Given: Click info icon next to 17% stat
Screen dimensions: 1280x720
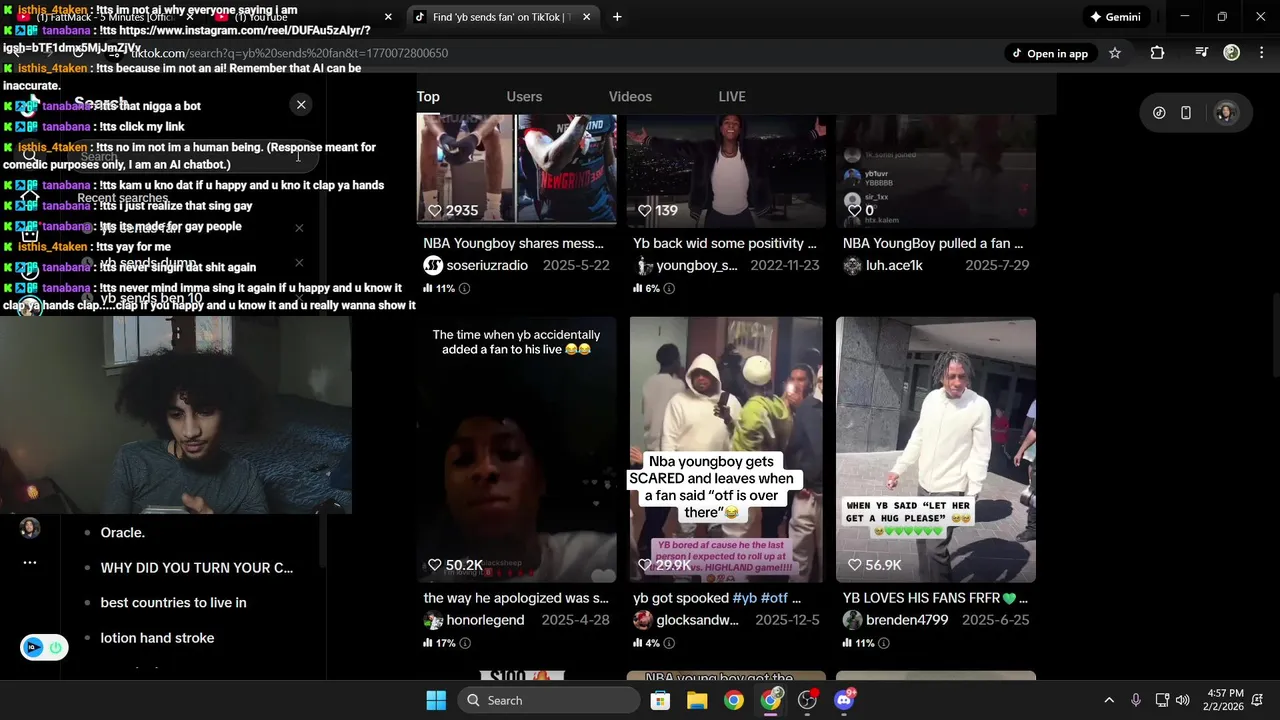Looking at the screenshot, I should point(464,643).
